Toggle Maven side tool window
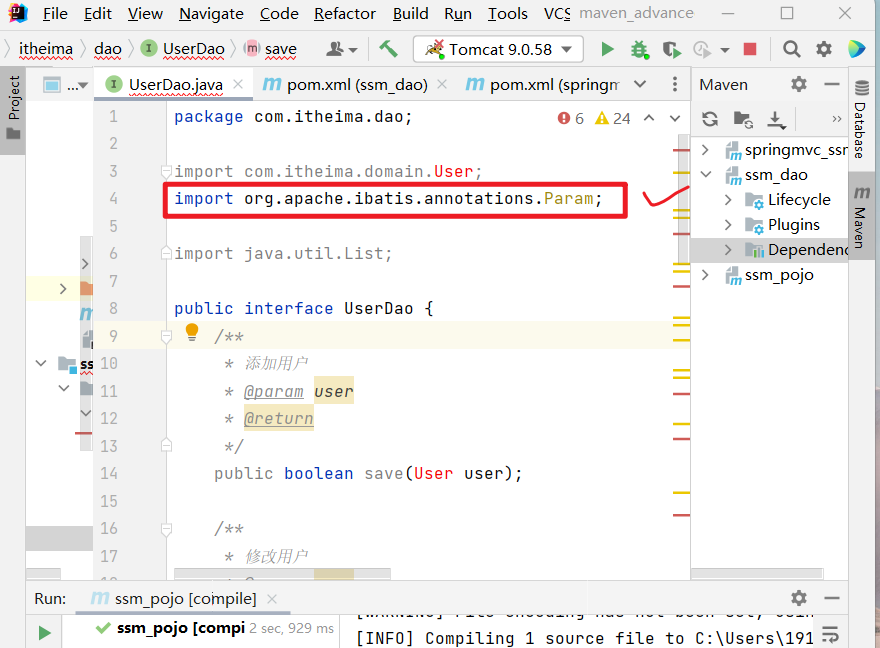880x648 pixels. pyautogui.click(x=860, y=217)
